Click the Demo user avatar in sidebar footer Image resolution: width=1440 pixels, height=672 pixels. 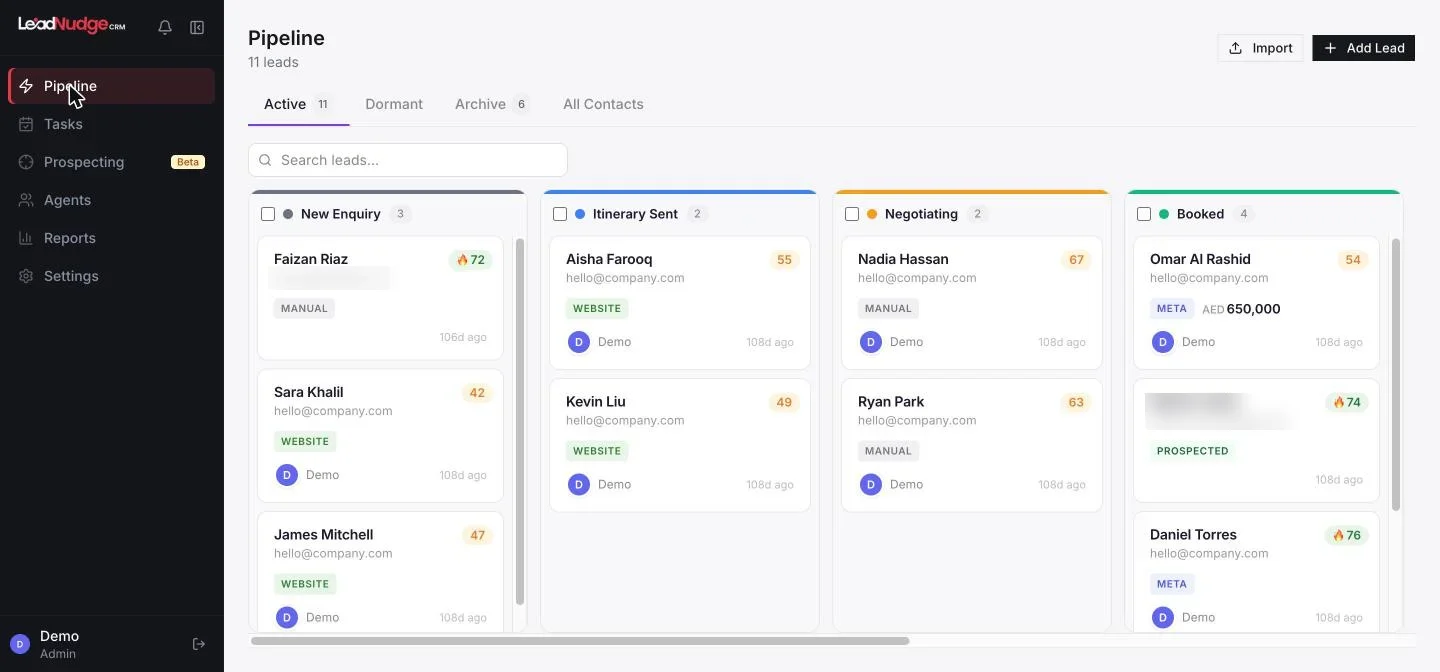20,644
